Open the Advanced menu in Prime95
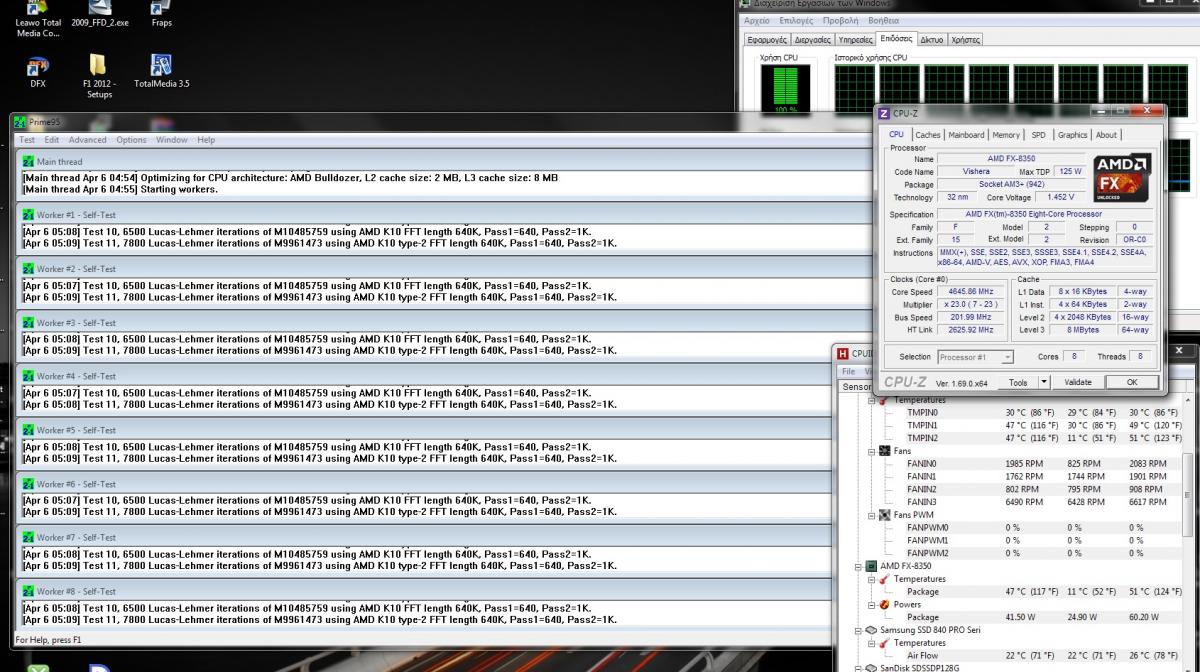Image resolution: width=1200 pixels, height=672 pixels. [x=87, y=140]
